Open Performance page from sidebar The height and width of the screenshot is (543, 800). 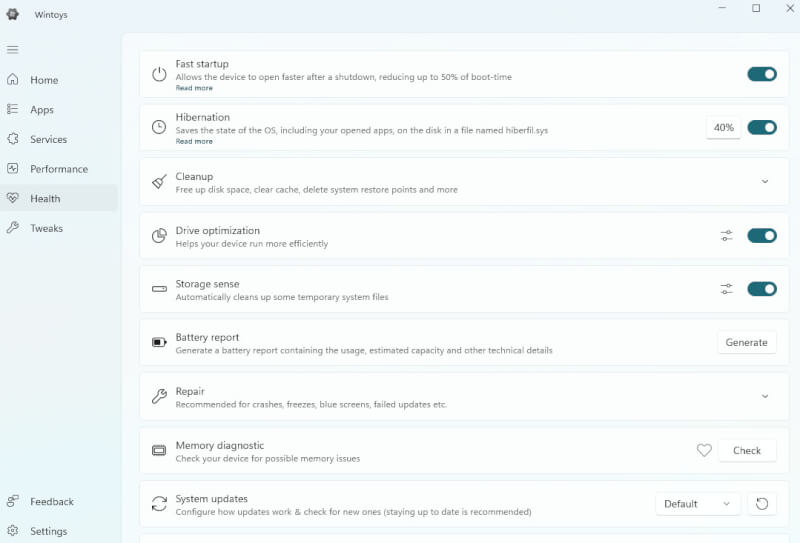pos(58,169)
